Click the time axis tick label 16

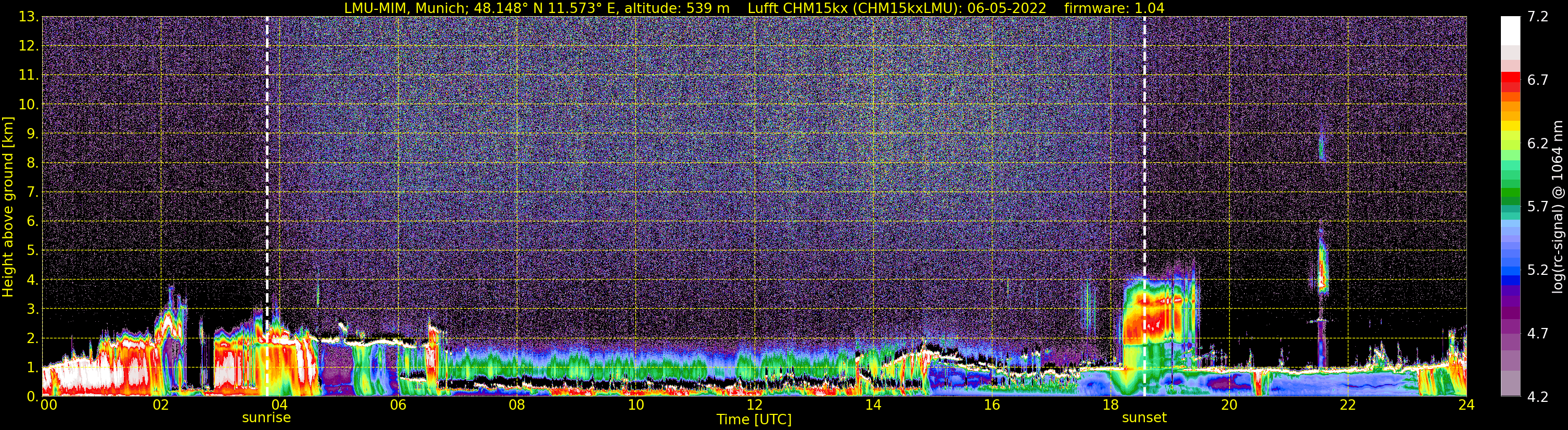click(991, 405)
